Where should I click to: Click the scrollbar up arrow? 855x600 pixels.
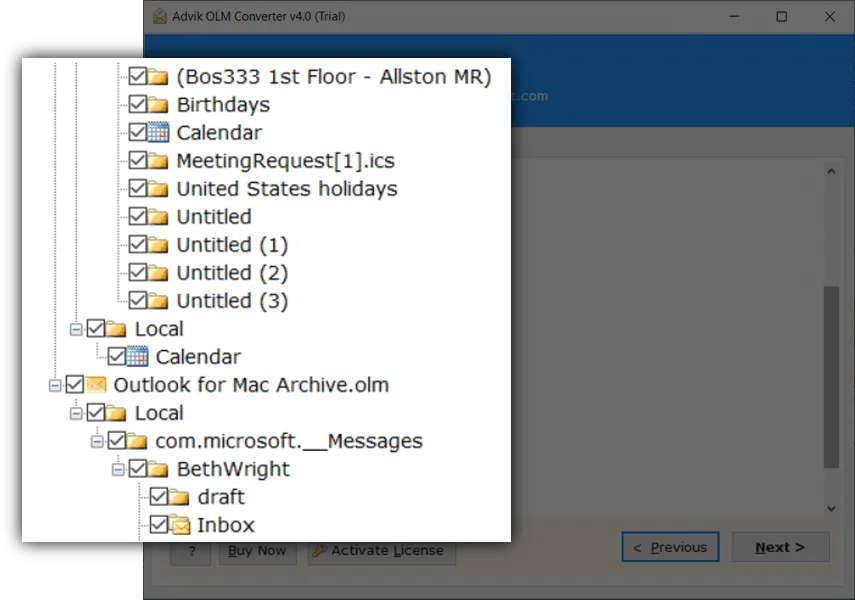tap(831, 171)
